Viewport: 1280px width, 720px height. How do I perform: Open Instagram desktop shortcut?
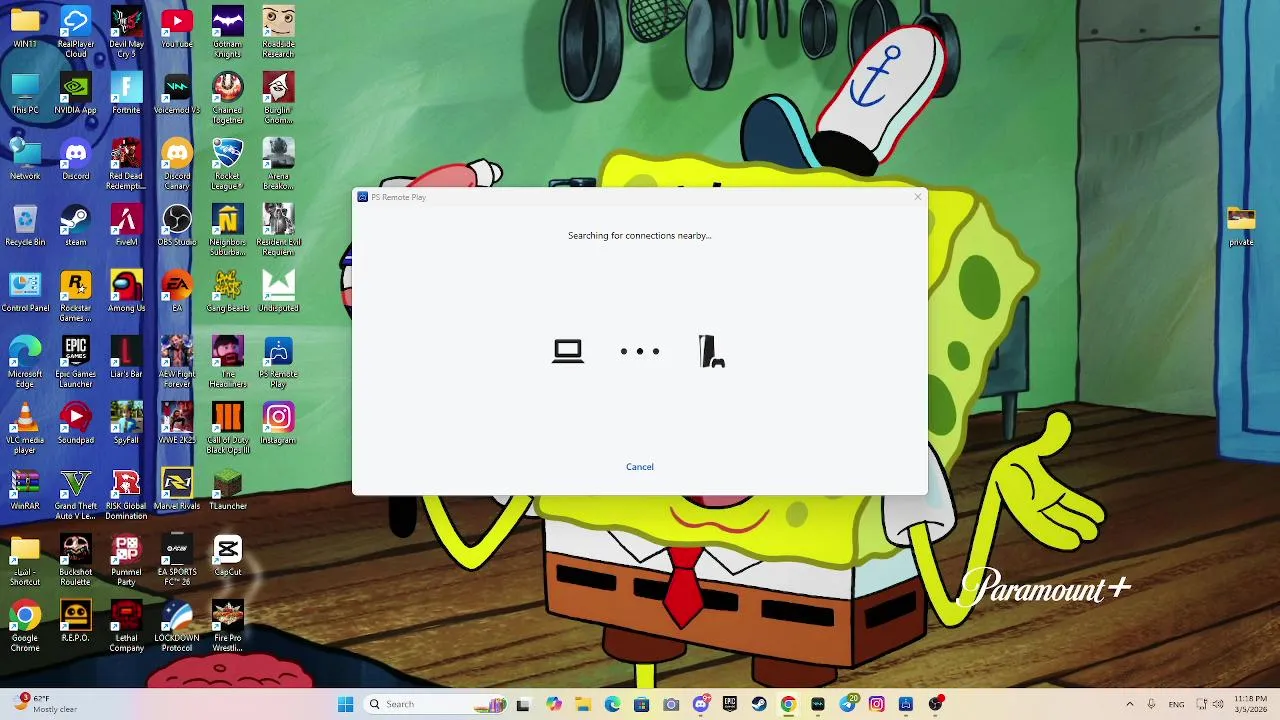(278, 425)
